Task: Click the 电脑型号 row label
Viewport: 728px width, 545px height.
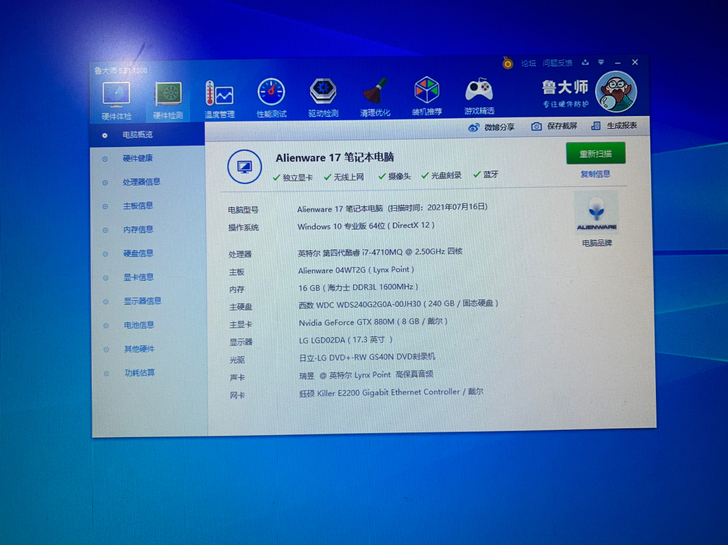Action: pyautogui.click(x=243, y=210)
